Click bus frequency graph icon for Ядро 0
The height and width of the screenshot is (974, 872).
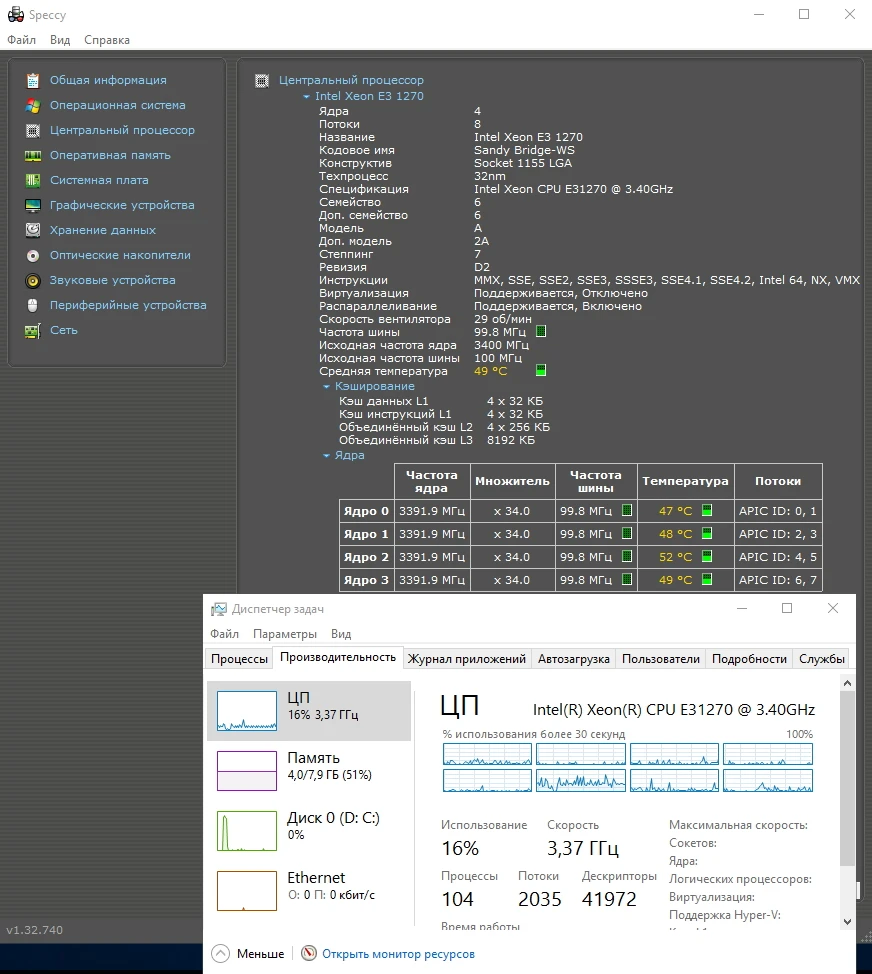coord(627,511)
